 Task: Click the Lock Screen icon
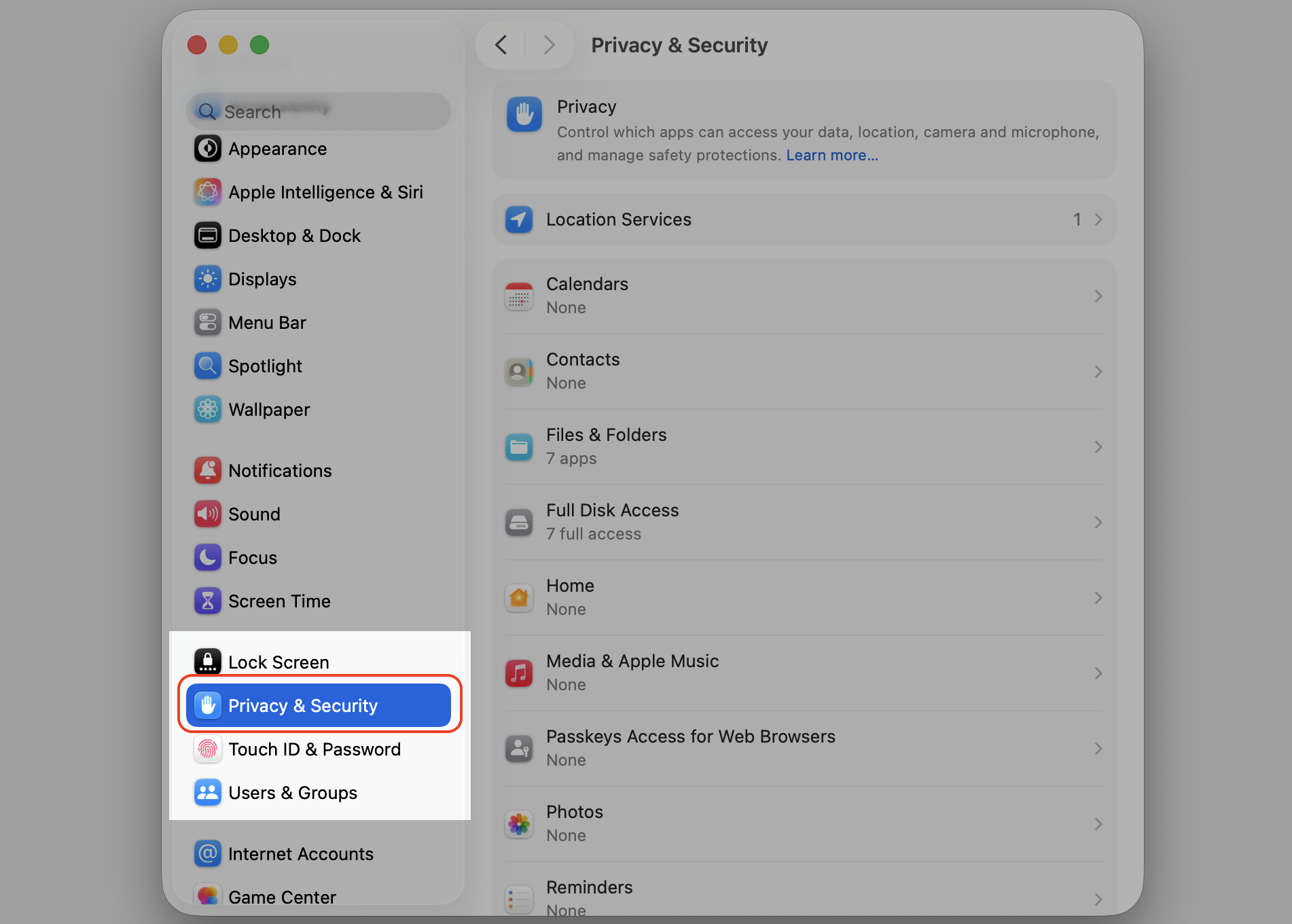tap(208, 662)
